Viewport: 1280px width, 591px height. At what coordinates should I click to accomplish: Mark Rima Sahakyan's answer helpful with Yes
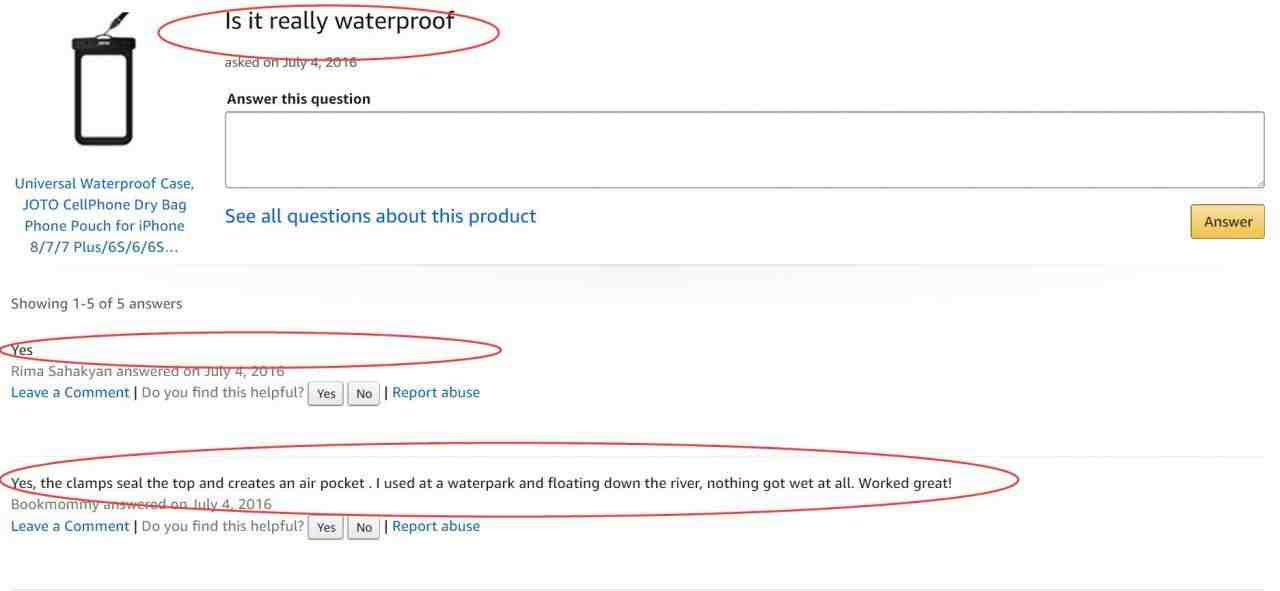[326, 394]
